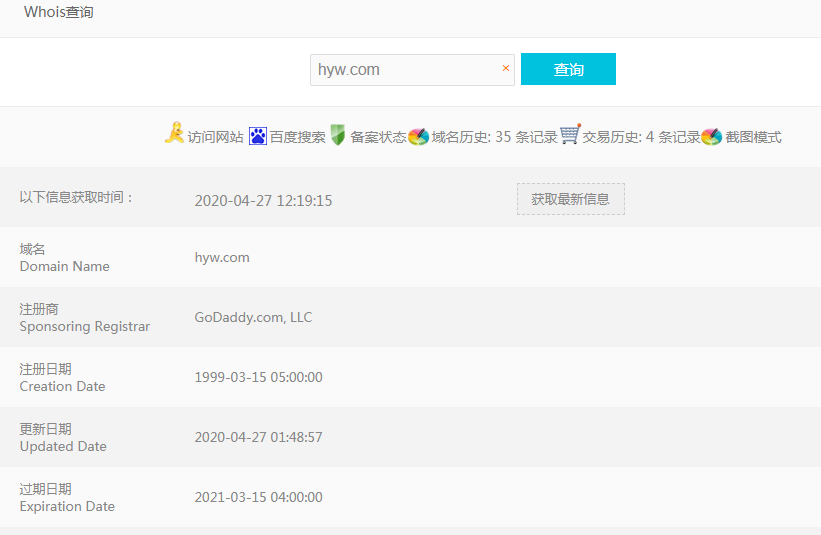
Task: Clear the domain search box with the x
Action: pyautogui.click(x=505, y=69)
